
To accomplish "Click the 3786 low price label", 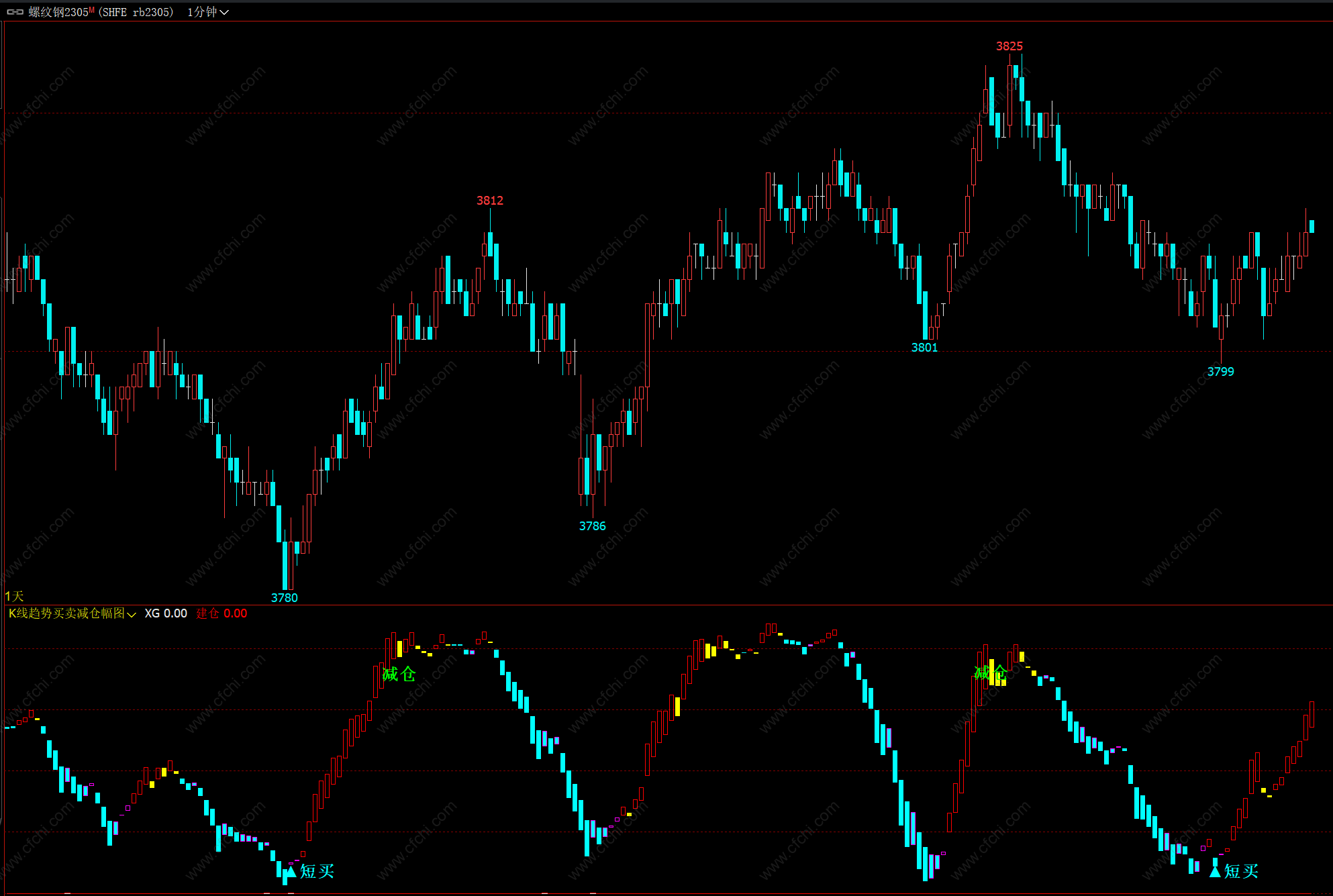I will (x=592, y=526).
